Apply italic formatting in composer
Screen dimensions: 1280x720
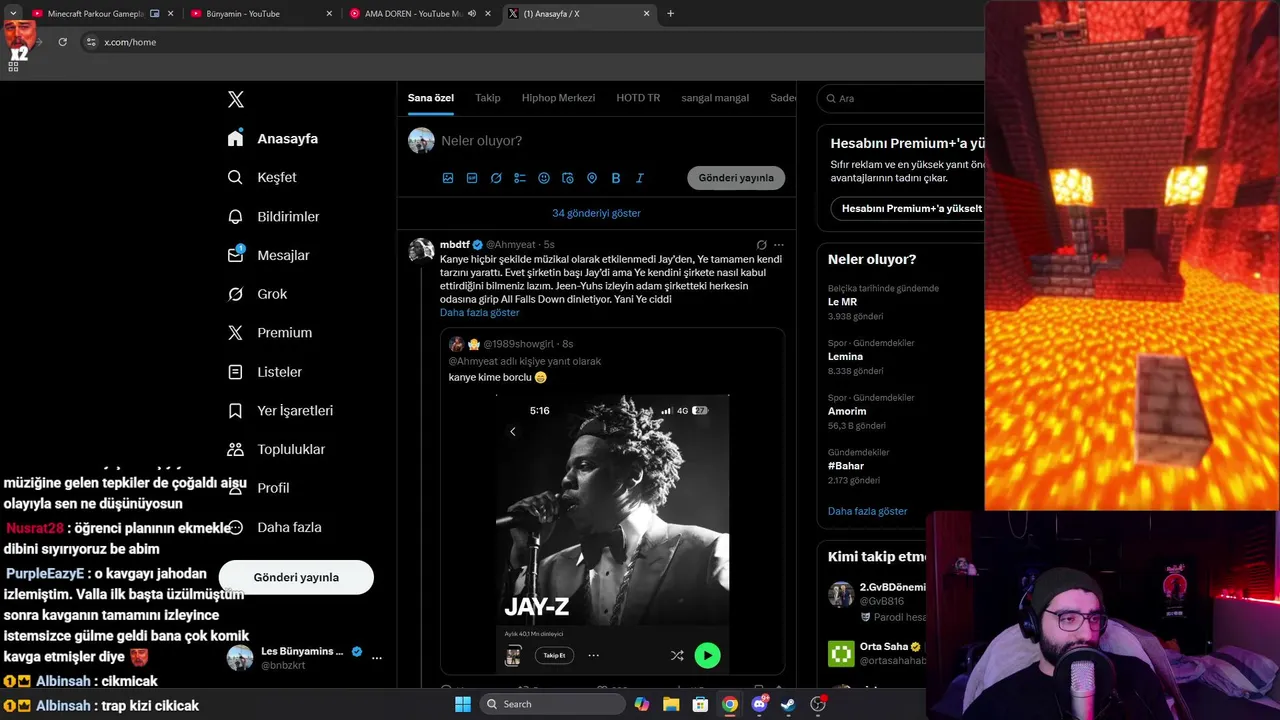pos(640,178)
